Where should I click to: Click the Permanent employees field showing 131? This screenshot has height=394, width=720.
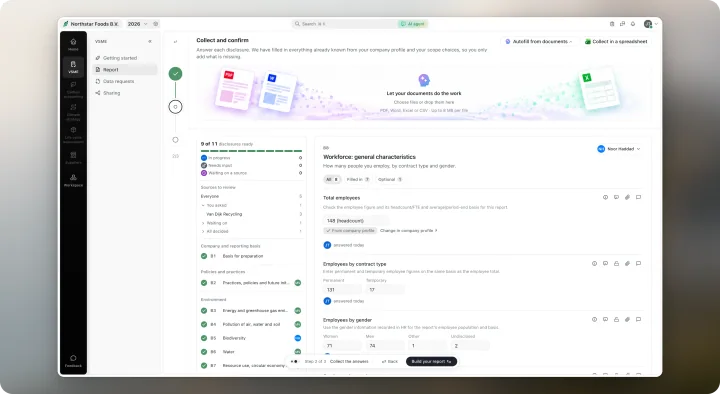click(342, 290)
